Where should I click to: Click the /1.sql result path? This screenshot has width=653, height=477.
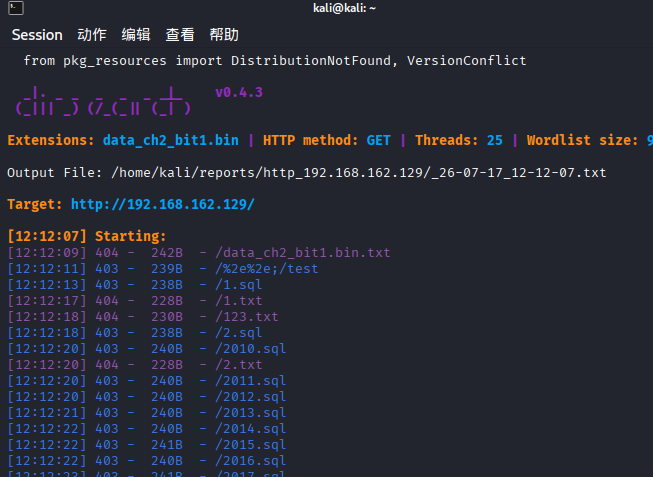pyautogui.click(x=239, y=285)
